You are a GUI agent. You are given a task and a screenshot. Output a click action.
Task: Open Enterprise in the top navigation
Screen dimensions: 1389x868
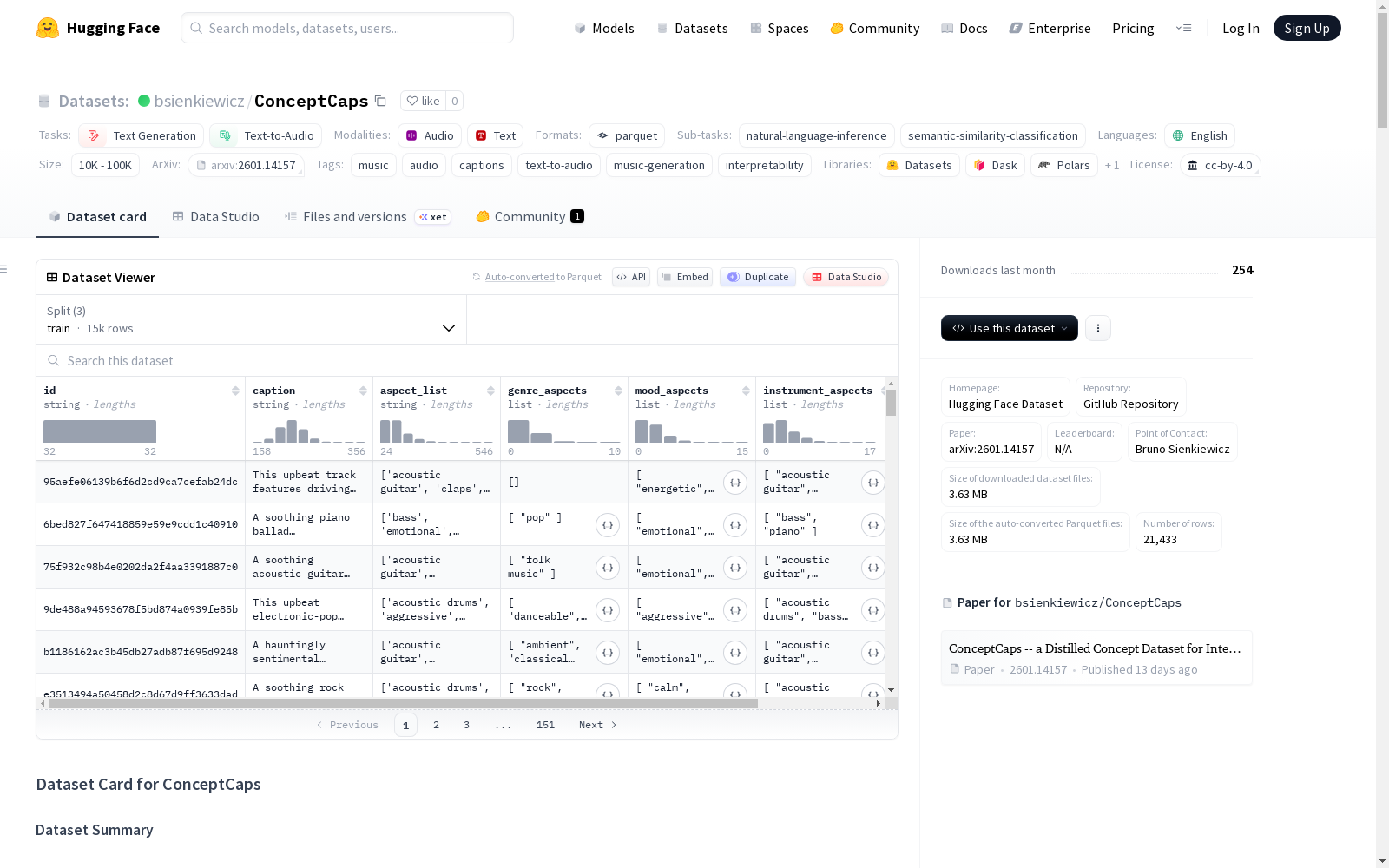pyautogui.click(x=1050, y=28)
